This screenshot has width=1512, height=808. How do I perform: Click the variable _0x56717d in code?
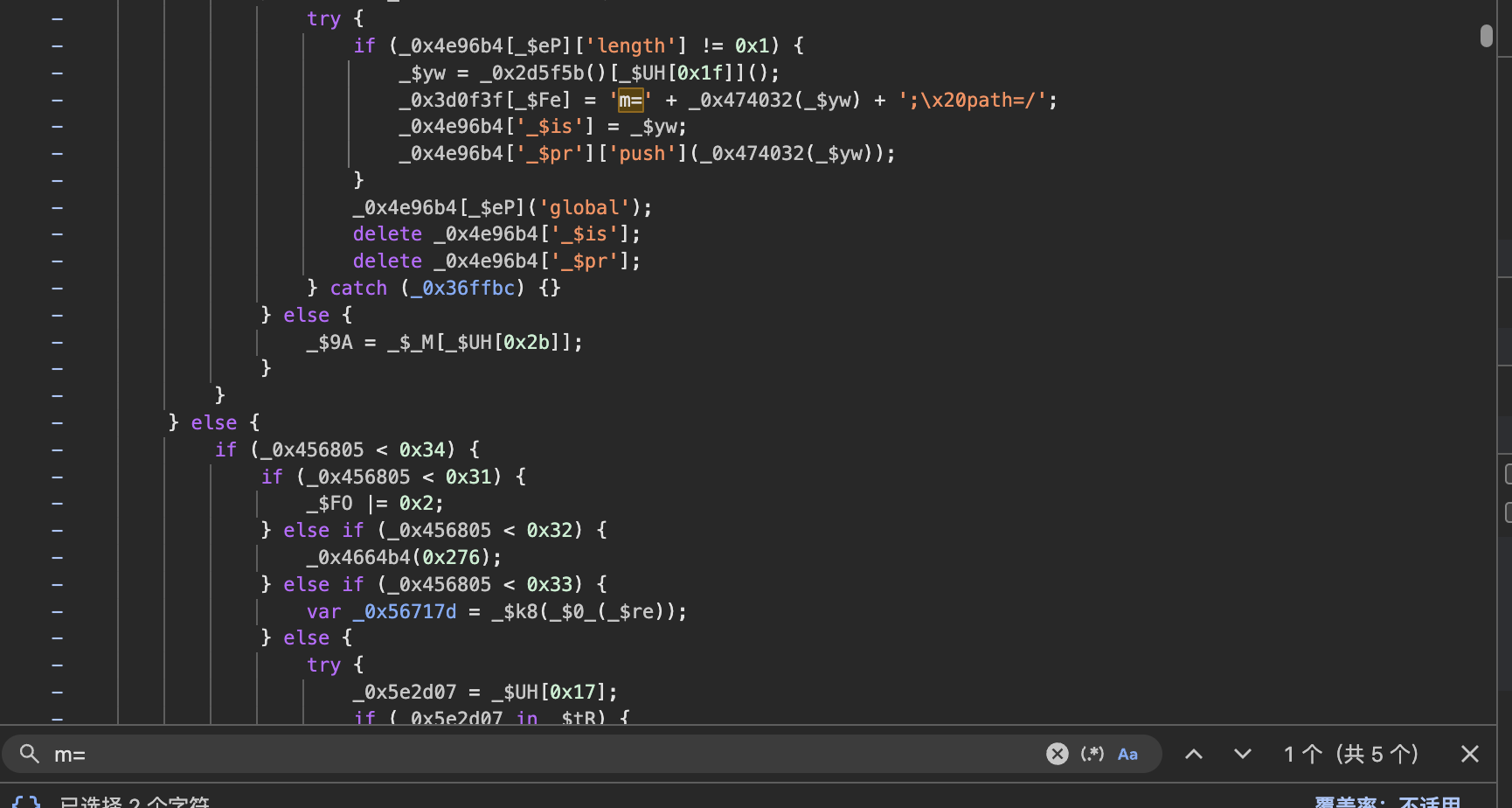pos(404,612)
